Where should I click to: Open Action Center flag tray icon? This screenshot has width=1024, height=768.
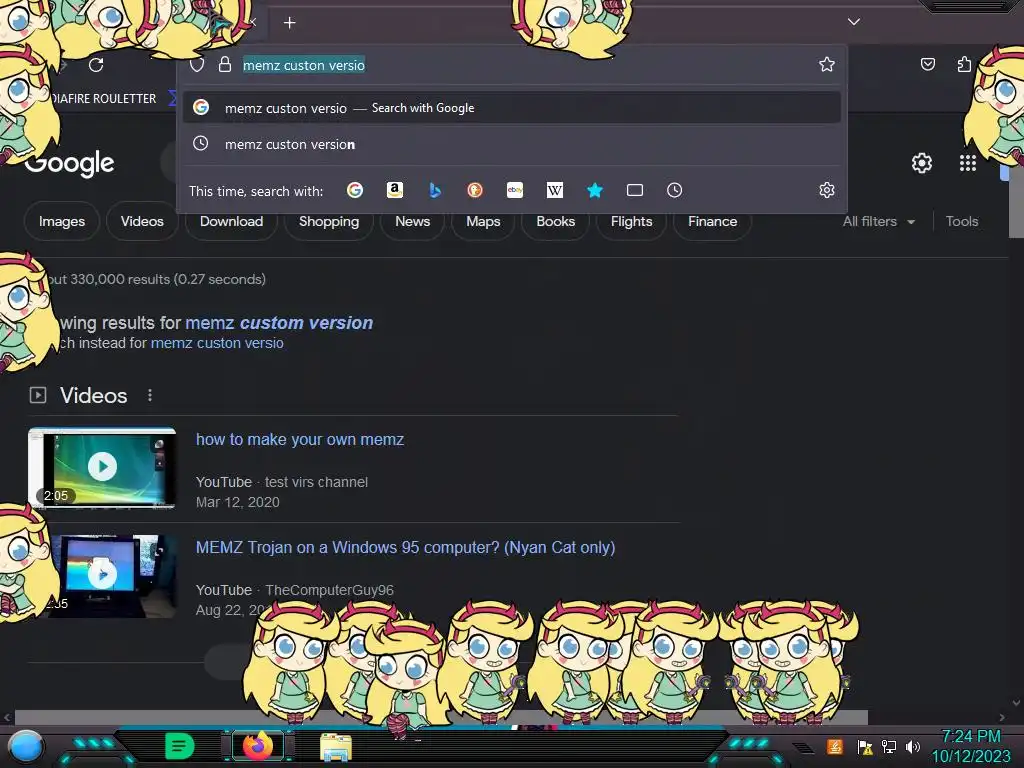click(x=865, y=747)
